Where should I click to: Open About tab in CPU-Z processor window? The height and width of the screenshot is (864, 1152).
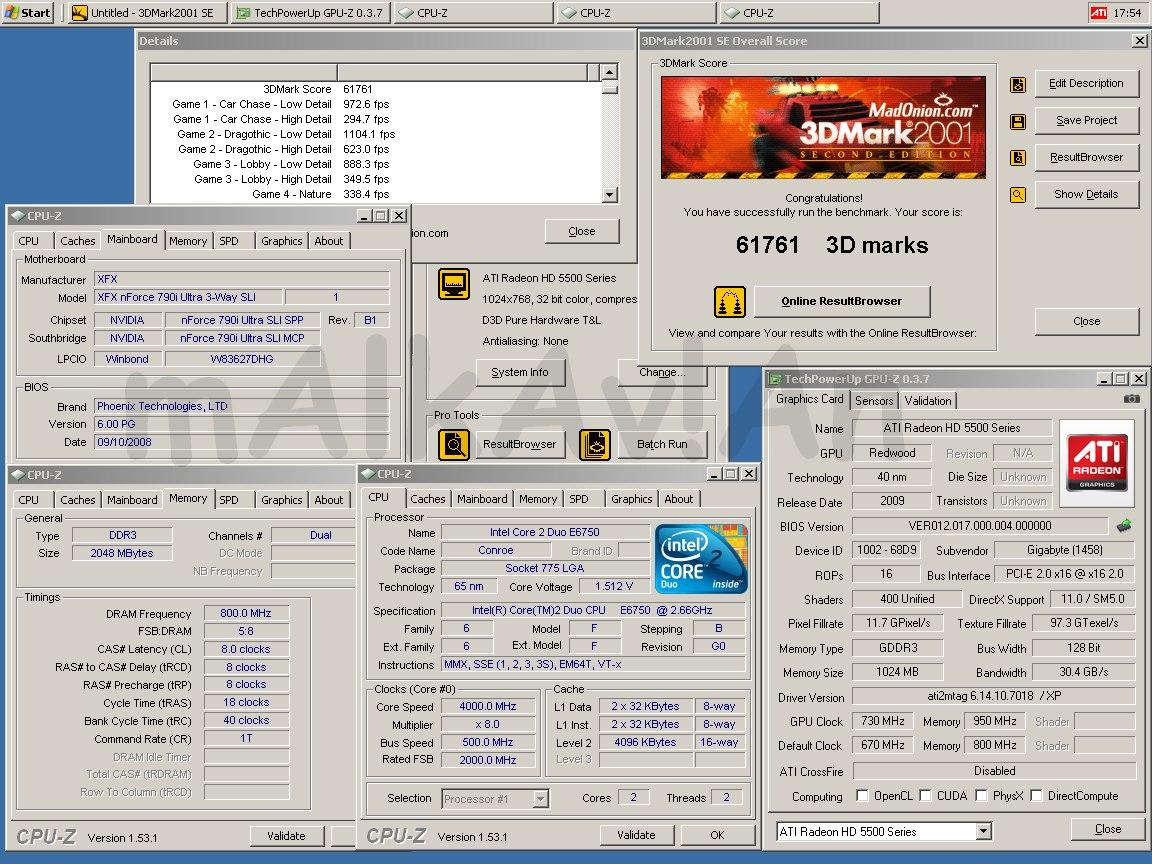click(679, 499)
